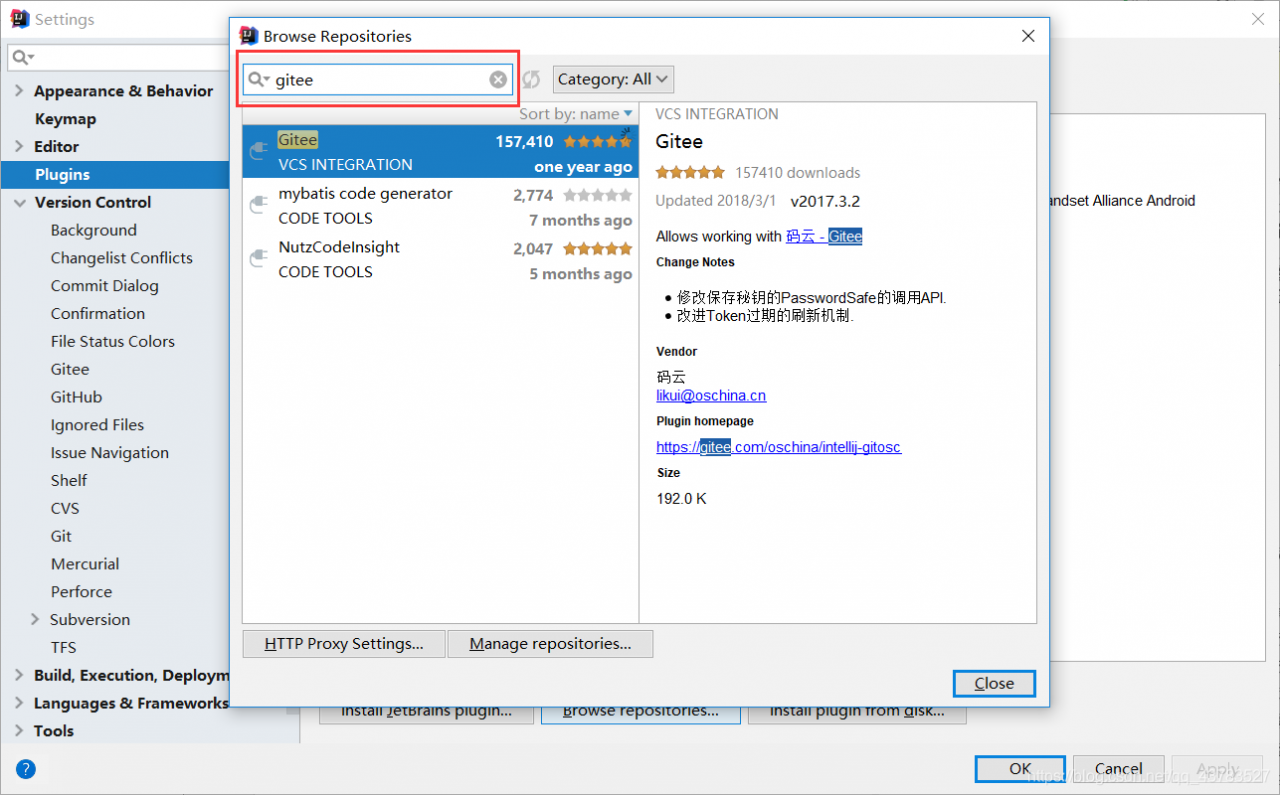Open Perforce settings
1280x795 pixels.
tap(82, 592)
